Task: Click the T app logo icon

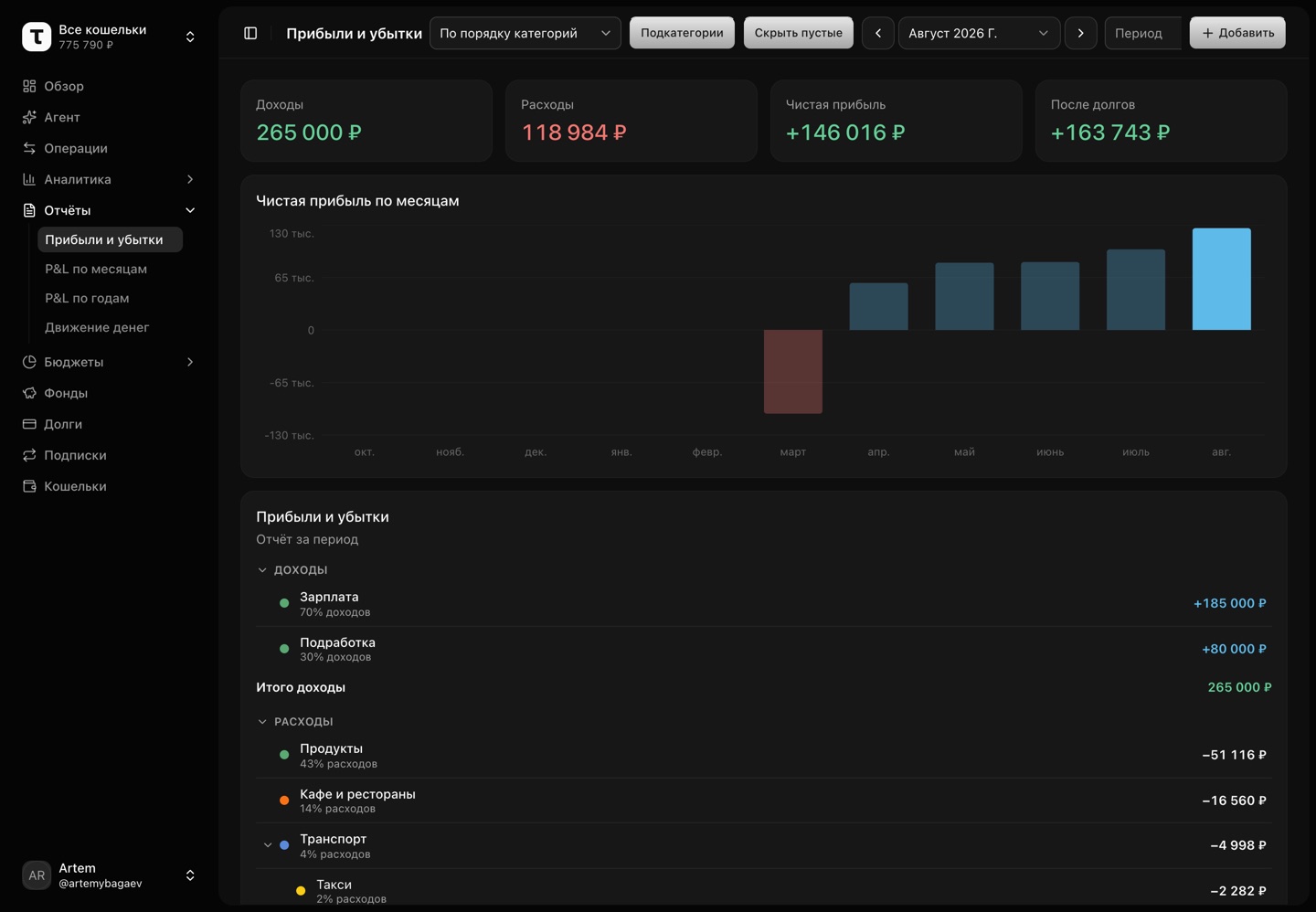Action: point(37,37)
